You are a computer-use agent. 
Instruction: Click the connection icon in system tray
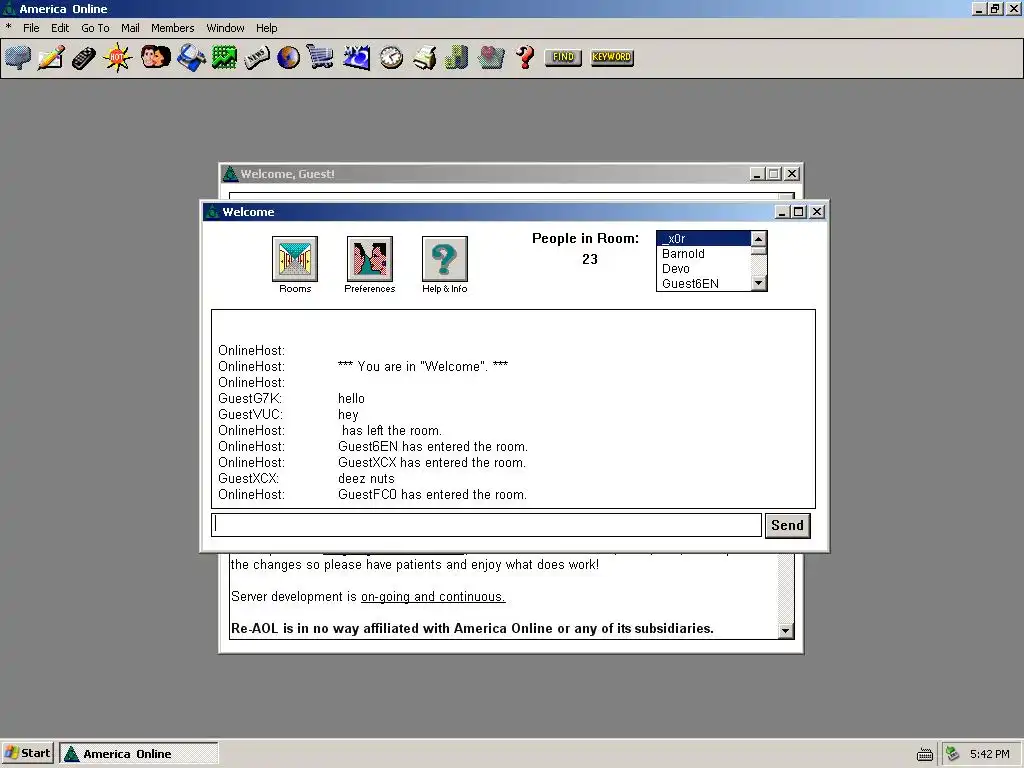click(x=953, y=754)
